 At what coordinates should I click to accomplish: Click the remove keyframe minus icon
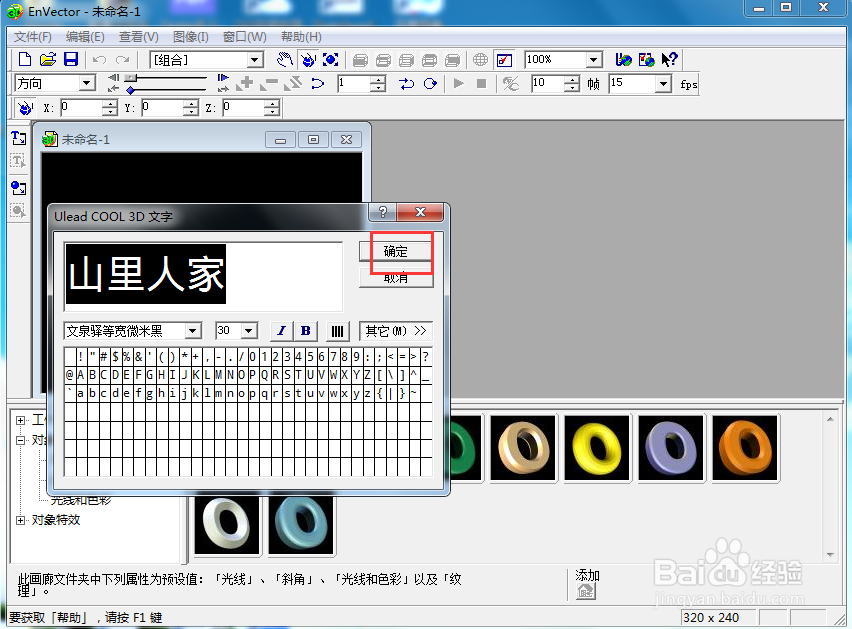pyautogui.click(x=269, y=83)
